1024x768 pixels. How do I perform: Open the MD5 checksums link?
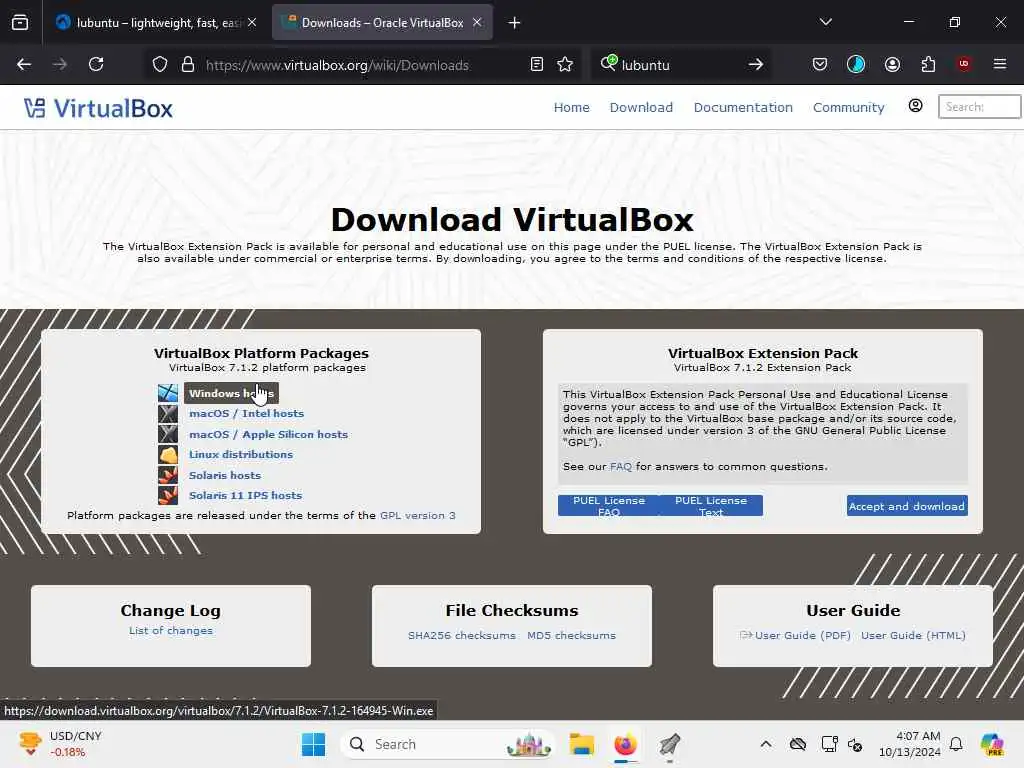click(x=571, y=635)
